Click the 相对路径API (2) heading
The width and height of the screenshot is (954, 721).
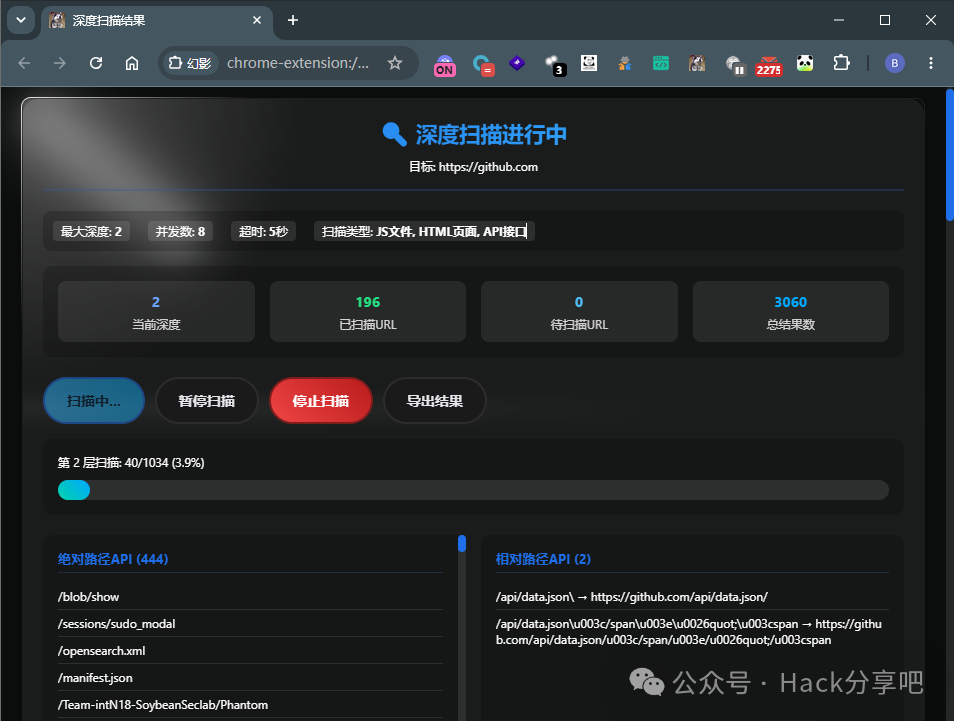(x=543, y=559)
